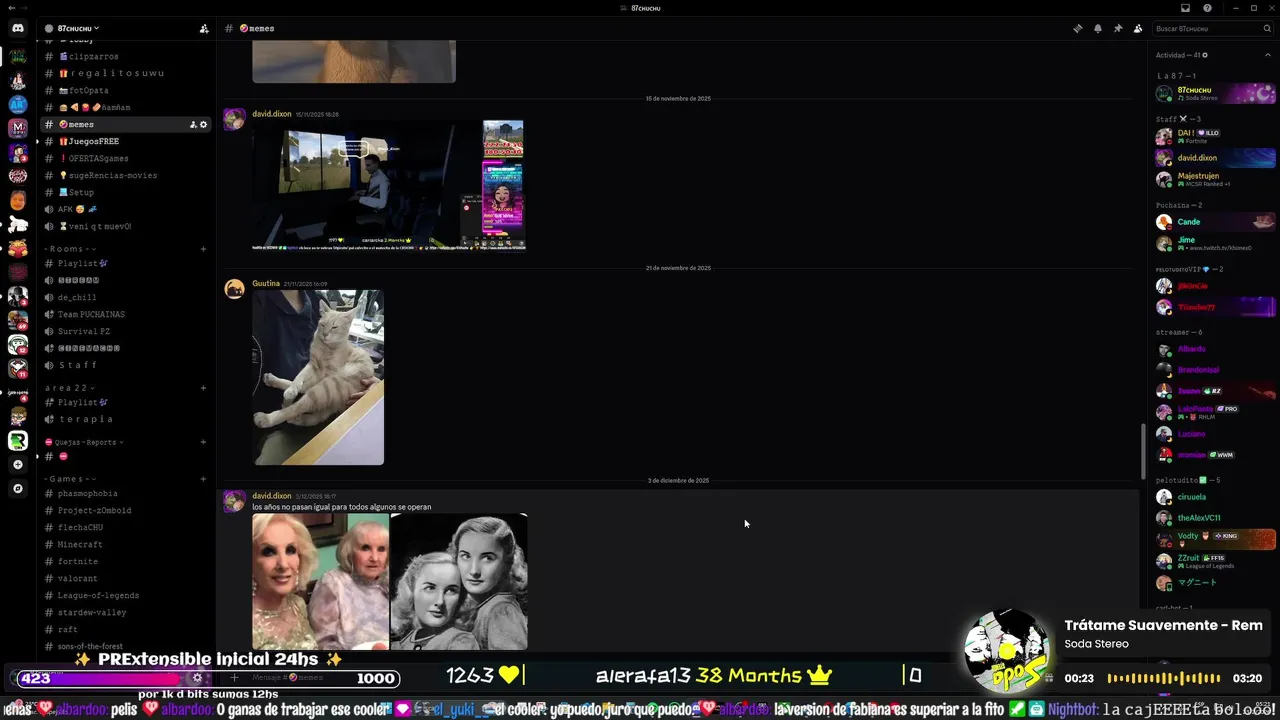Open the League-of-legends channel

(126, 595)
